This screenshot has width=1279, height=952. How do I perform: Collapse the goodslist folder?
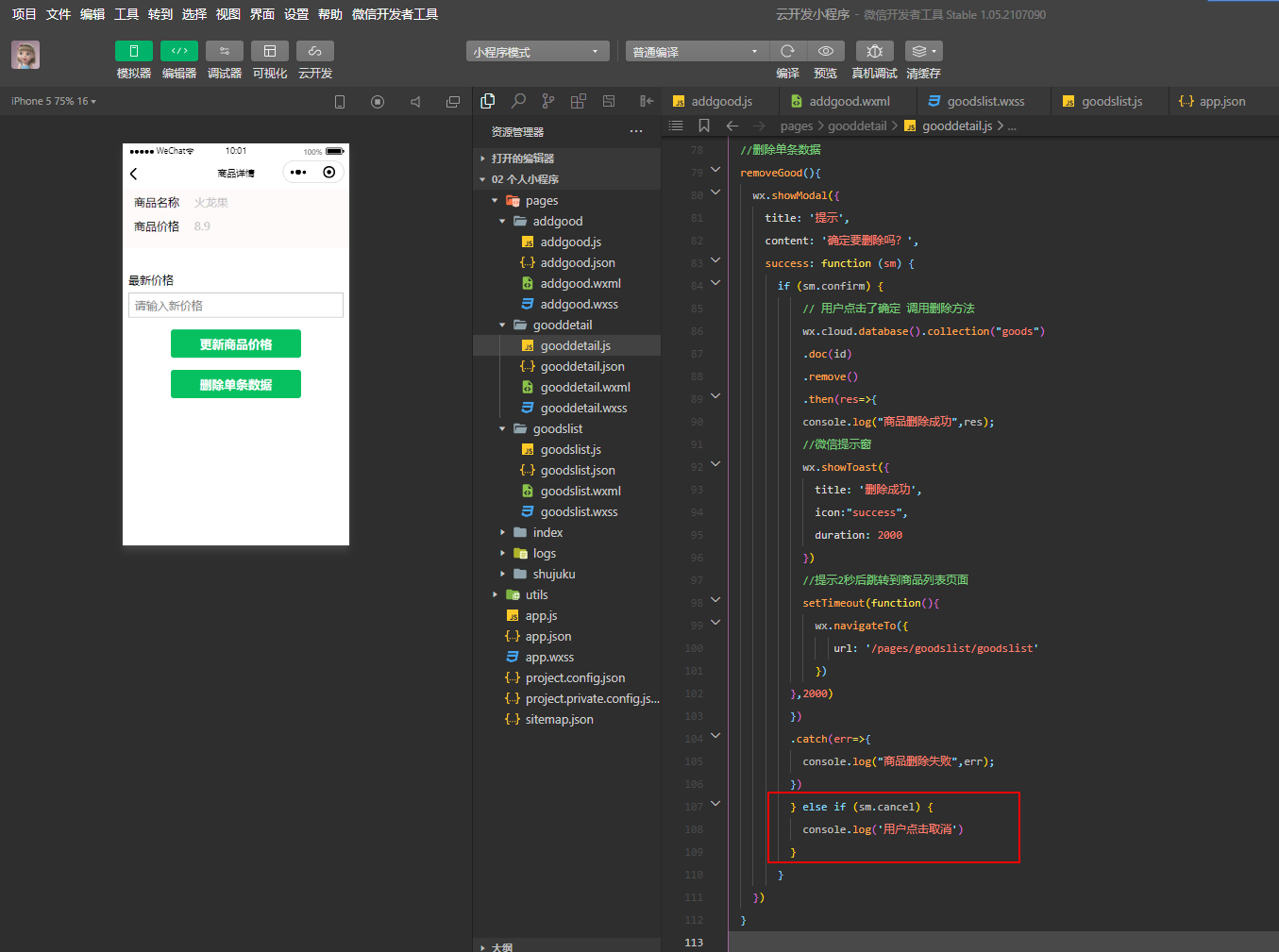pos(566,428)
